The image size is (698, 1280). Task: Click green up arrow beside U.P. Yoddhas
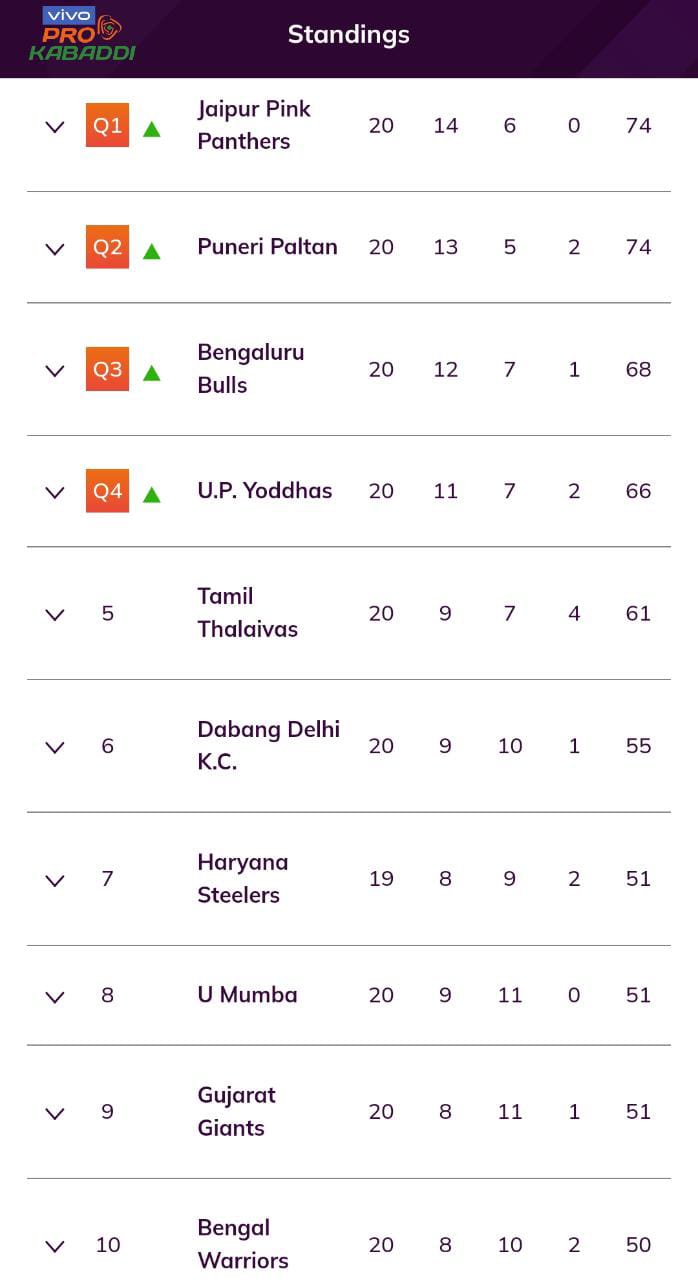(x=151, y=494)
